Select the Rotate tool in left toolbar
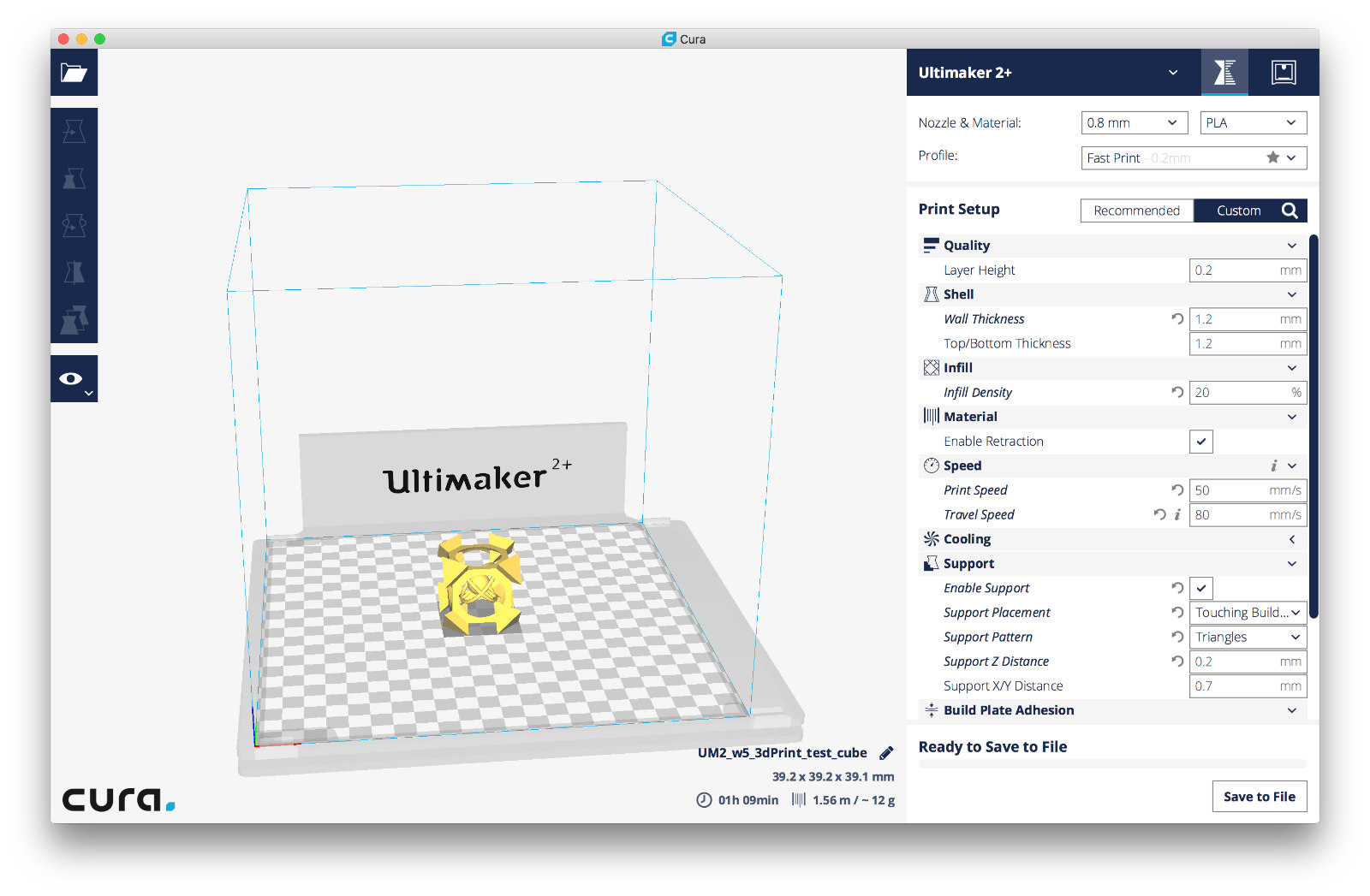Image resolution: width=1370 pixels, height=896 pixels. pos(74,225)
